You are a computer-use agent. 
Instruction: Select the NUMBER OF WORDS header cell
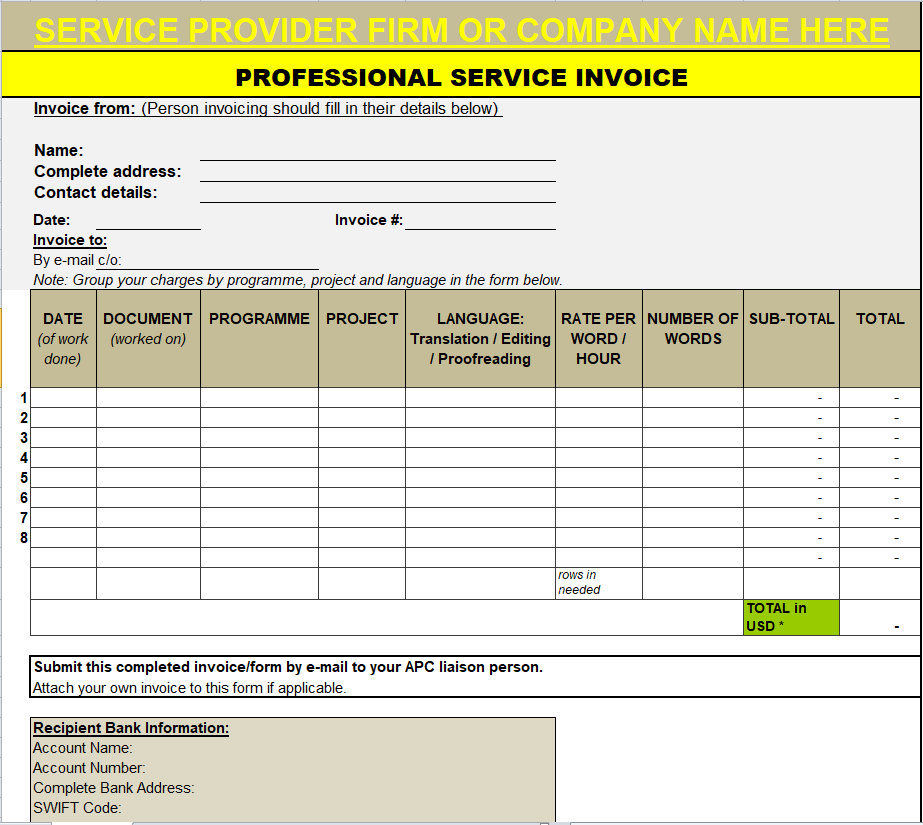click(692, 338)
